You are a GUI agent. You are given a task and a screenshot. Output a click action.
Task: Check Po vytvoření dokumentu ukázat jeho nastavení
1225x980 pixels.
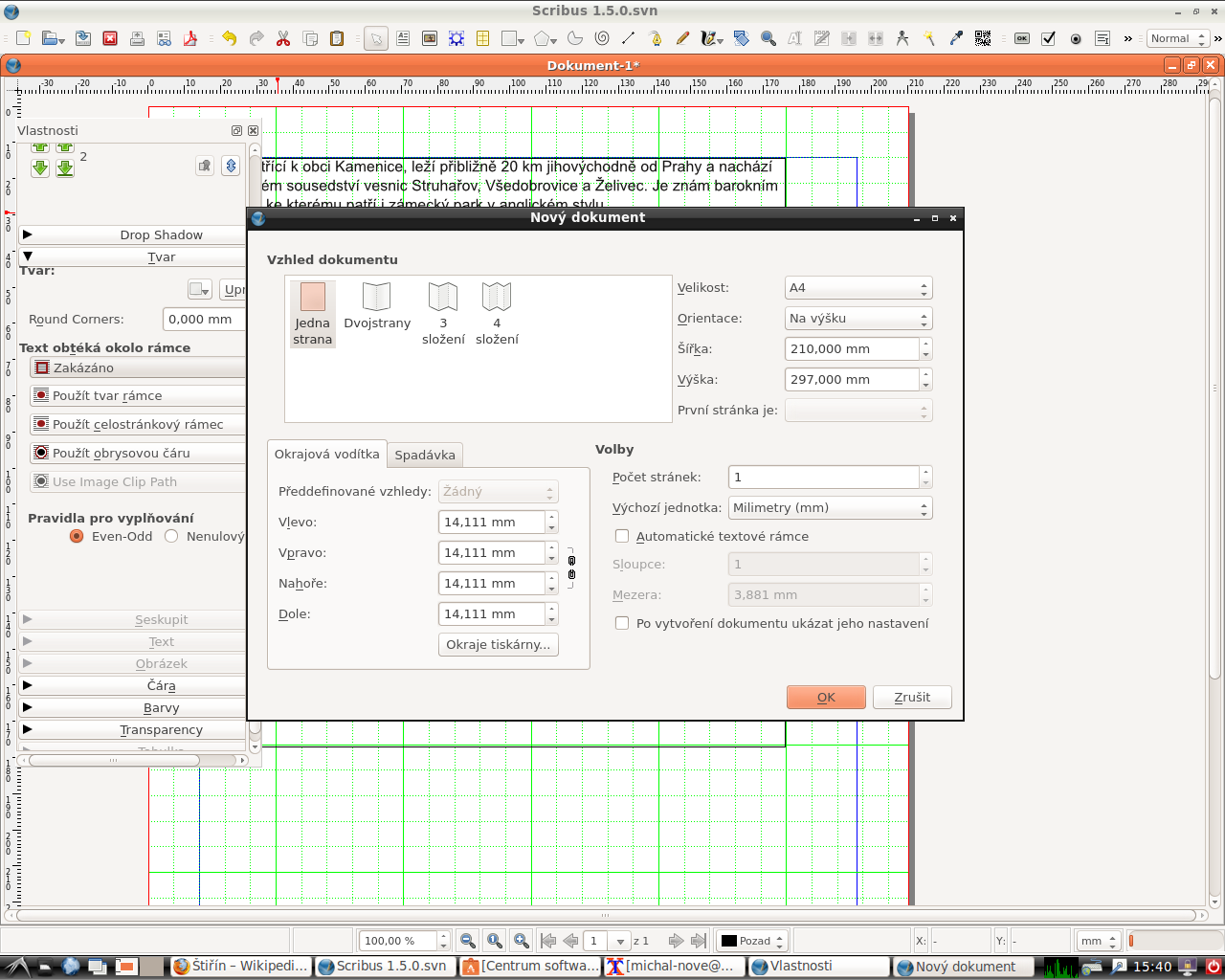tap(622, 623)
